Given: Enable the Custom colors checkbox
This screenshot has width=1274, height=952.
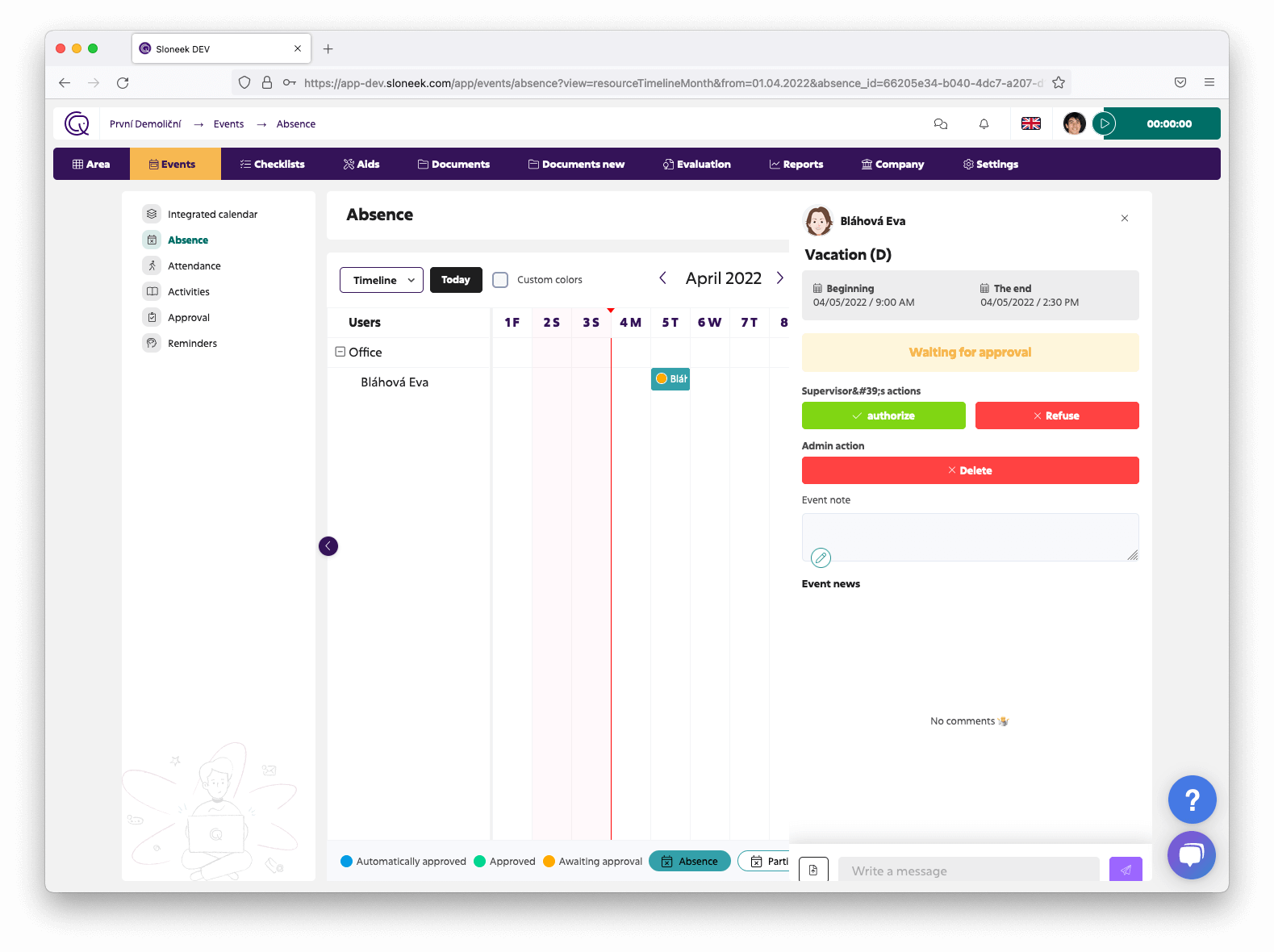Looking at the screenshot, I should pyautogui.click(x=500, y=280).
